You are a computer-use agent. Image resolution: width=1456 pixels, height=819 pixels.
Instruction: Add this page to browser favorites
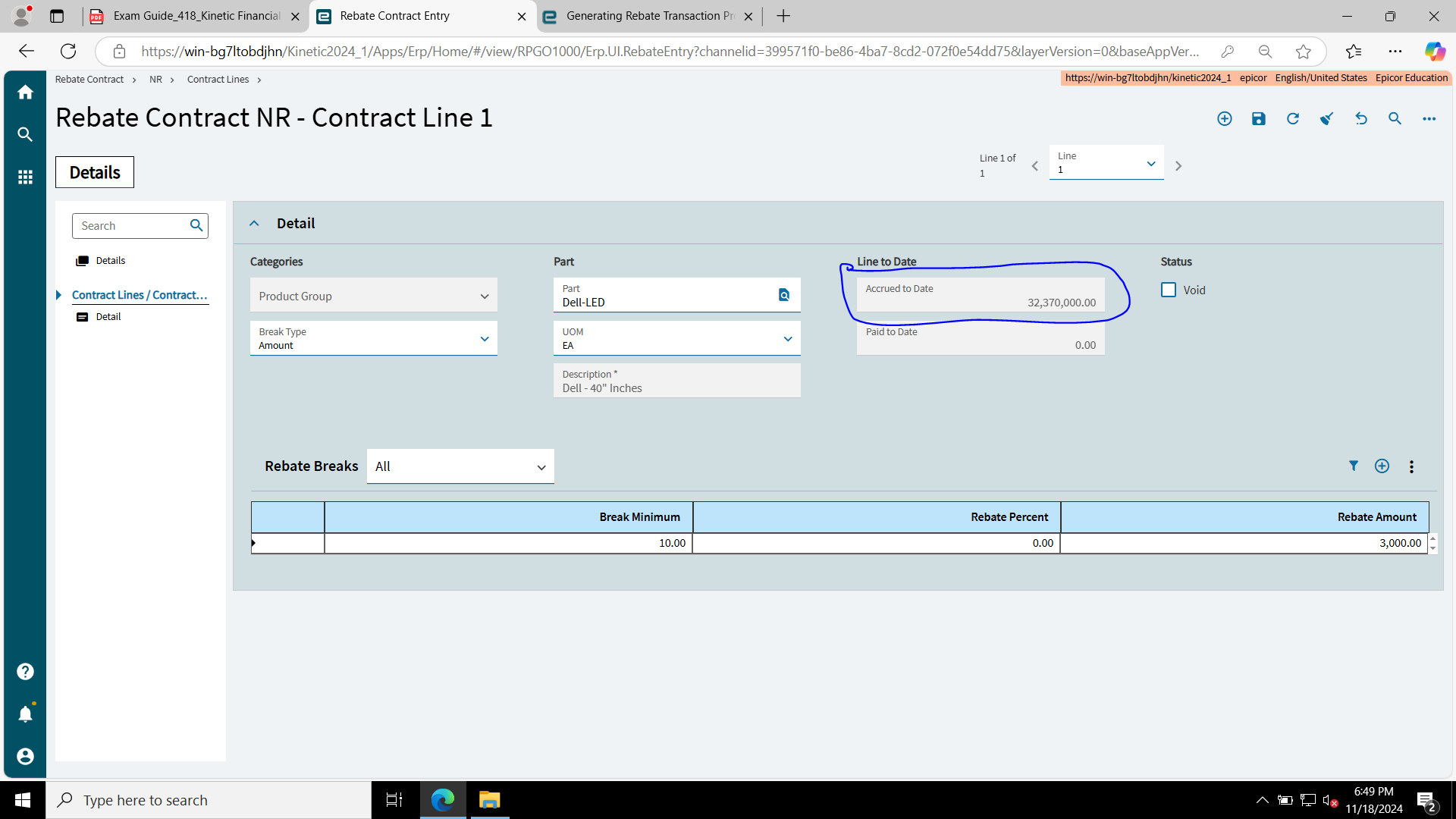tap(1303, 51)
